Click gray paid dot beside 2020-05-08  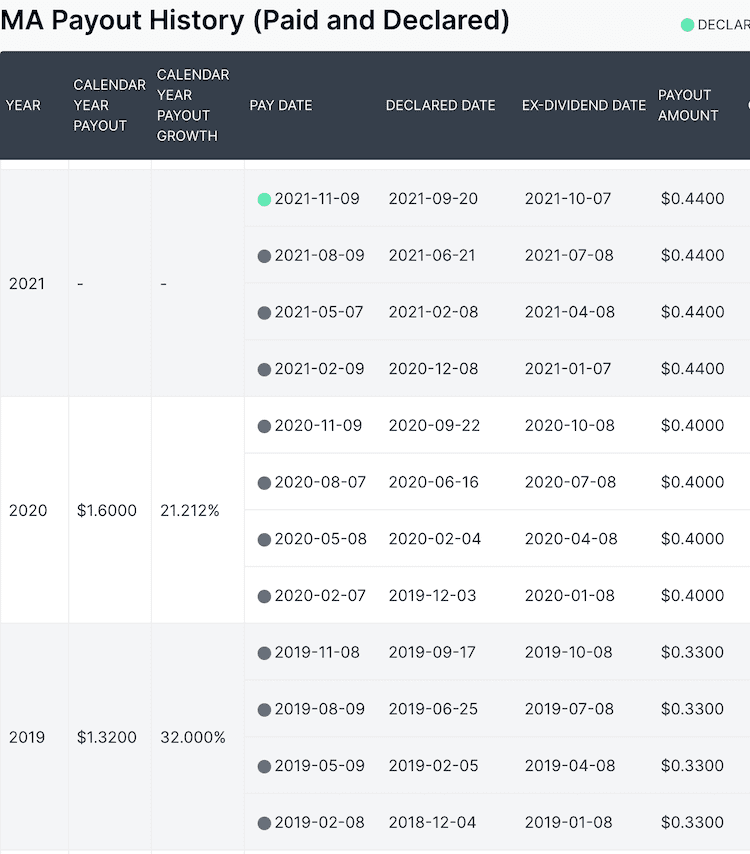click(264, 540)
